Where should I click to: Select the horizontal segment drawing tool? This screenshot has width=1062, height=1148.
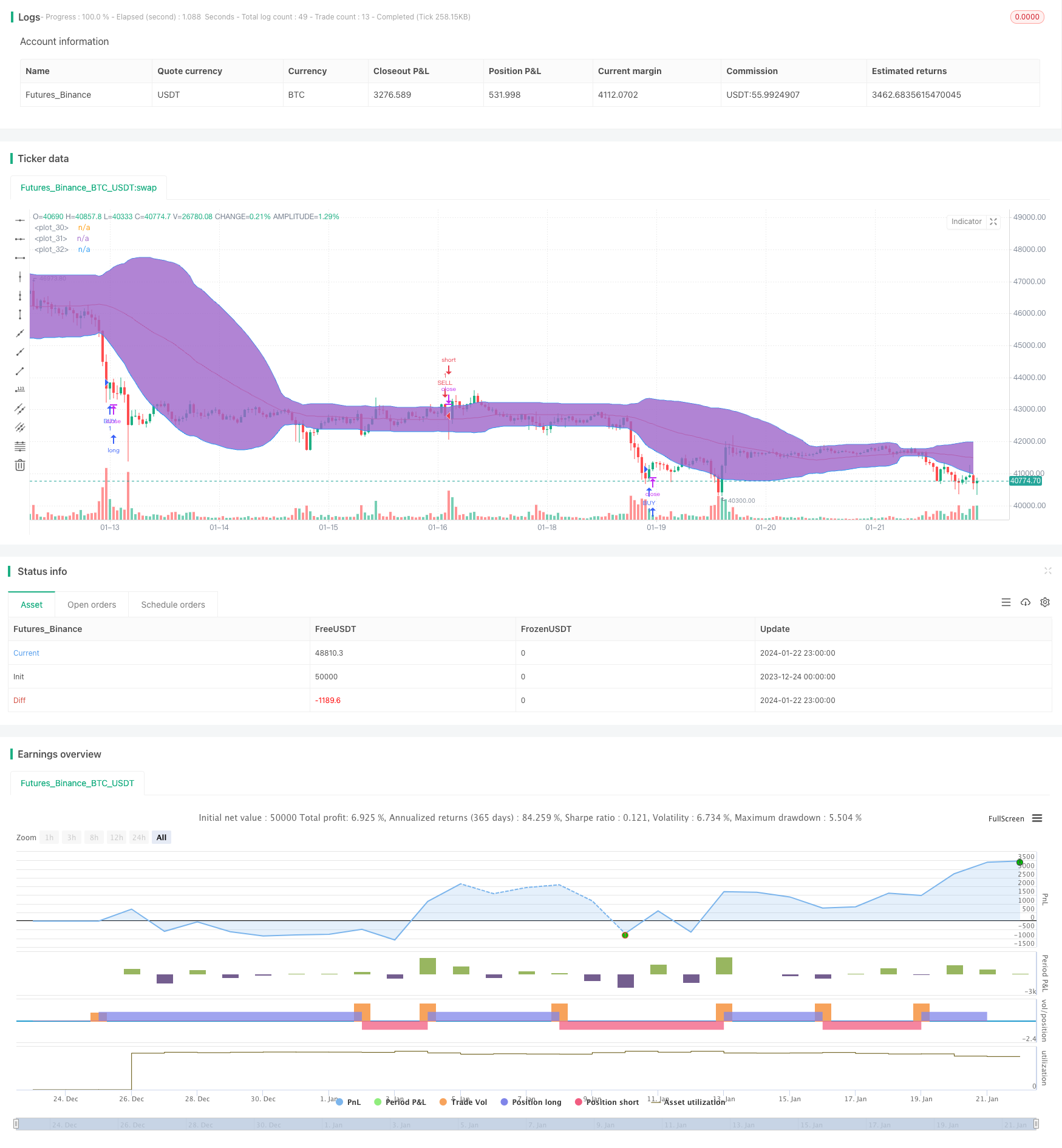tap(20, 258)
